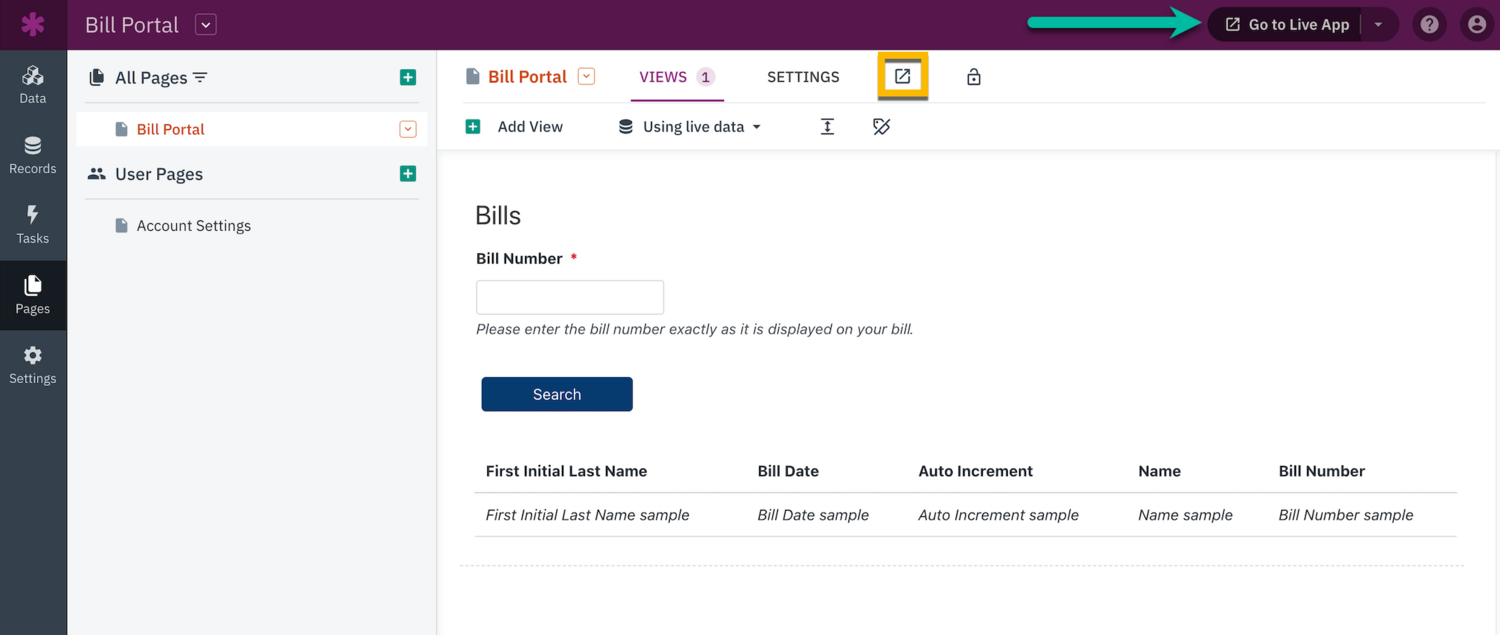The height and width of the screenshot is (635, 1500).
Task: Toggle field labels with the crossed tag icon
Action: 881,126
